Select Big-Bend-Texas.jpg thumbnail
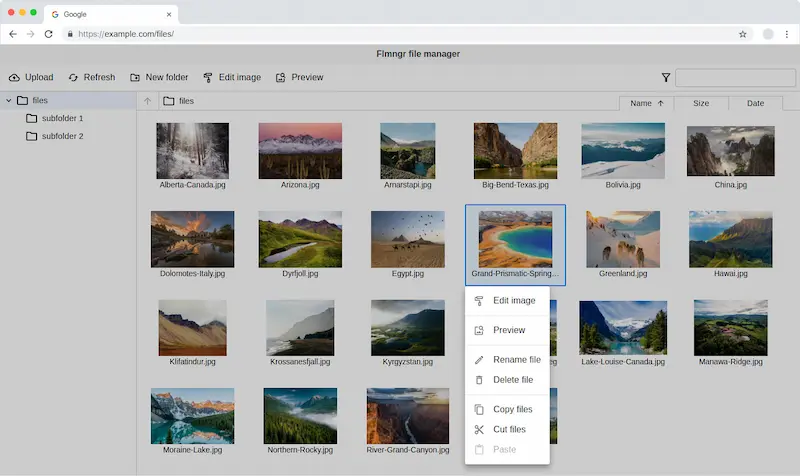This screenshot has height=476, width=800. point(515,151)
